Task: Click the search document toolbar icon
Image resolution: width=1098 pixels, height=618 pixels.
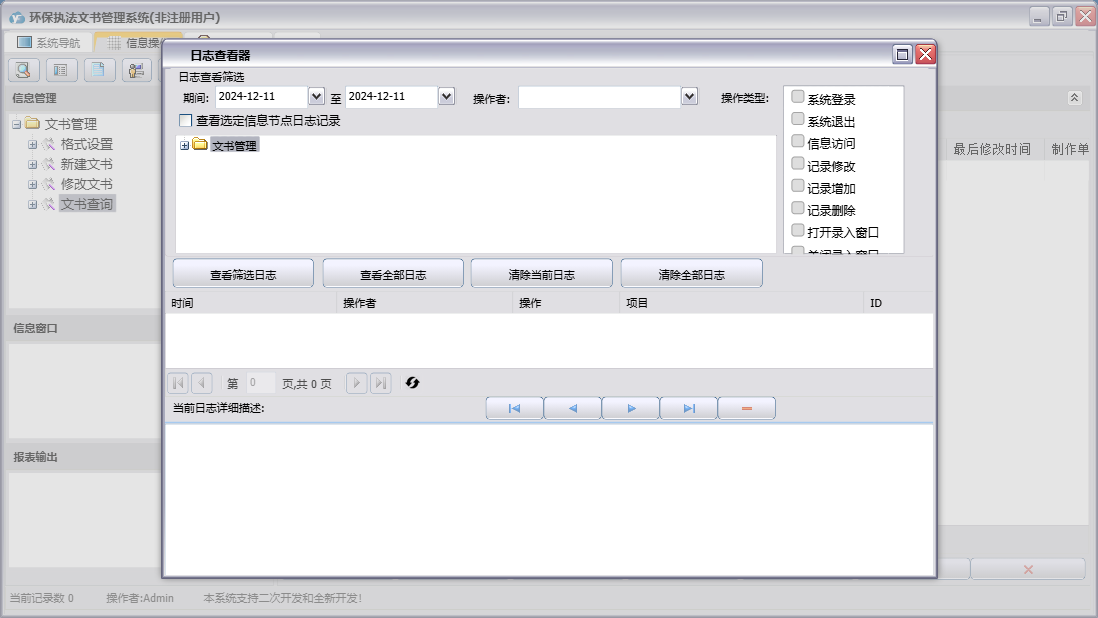Action: [x=23, y=70]
